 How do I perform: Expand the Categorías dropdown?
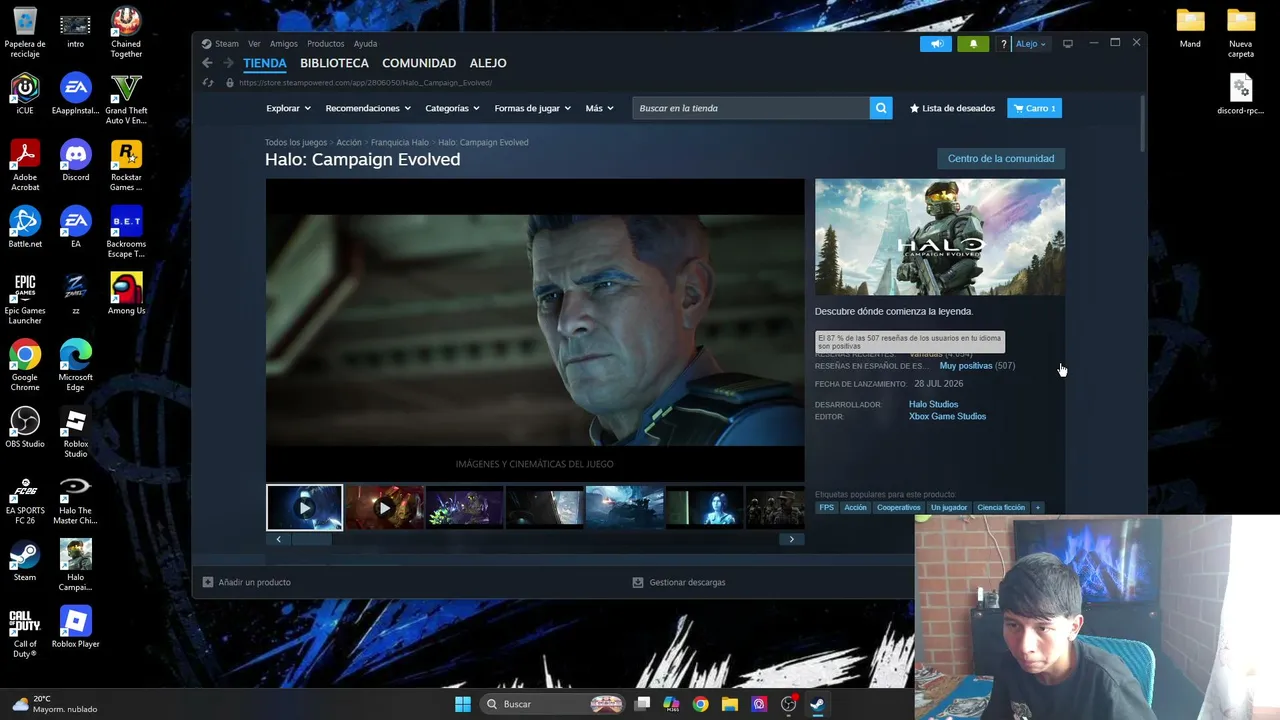pos(452,108)
